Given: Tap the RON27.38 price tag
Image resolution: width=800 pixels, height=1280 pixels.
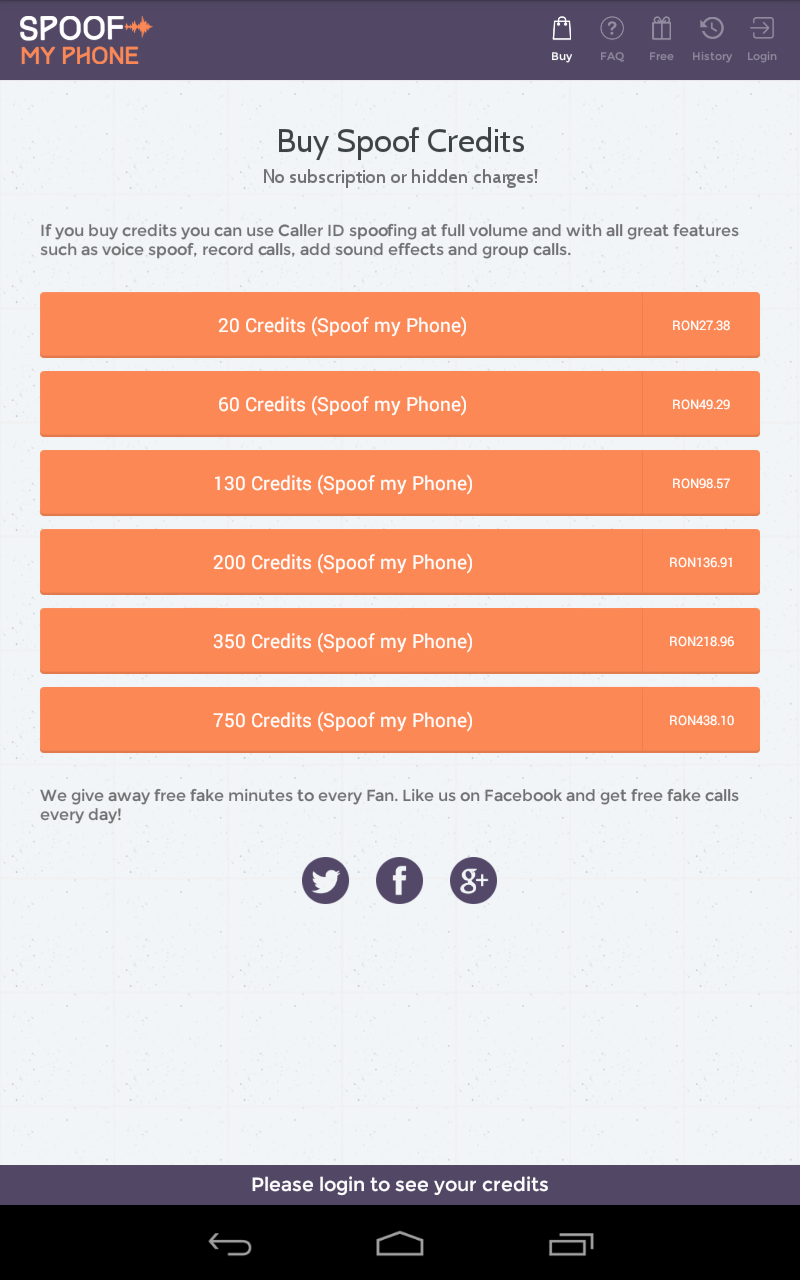Looking at the screenshot, I should click(701, 325).
